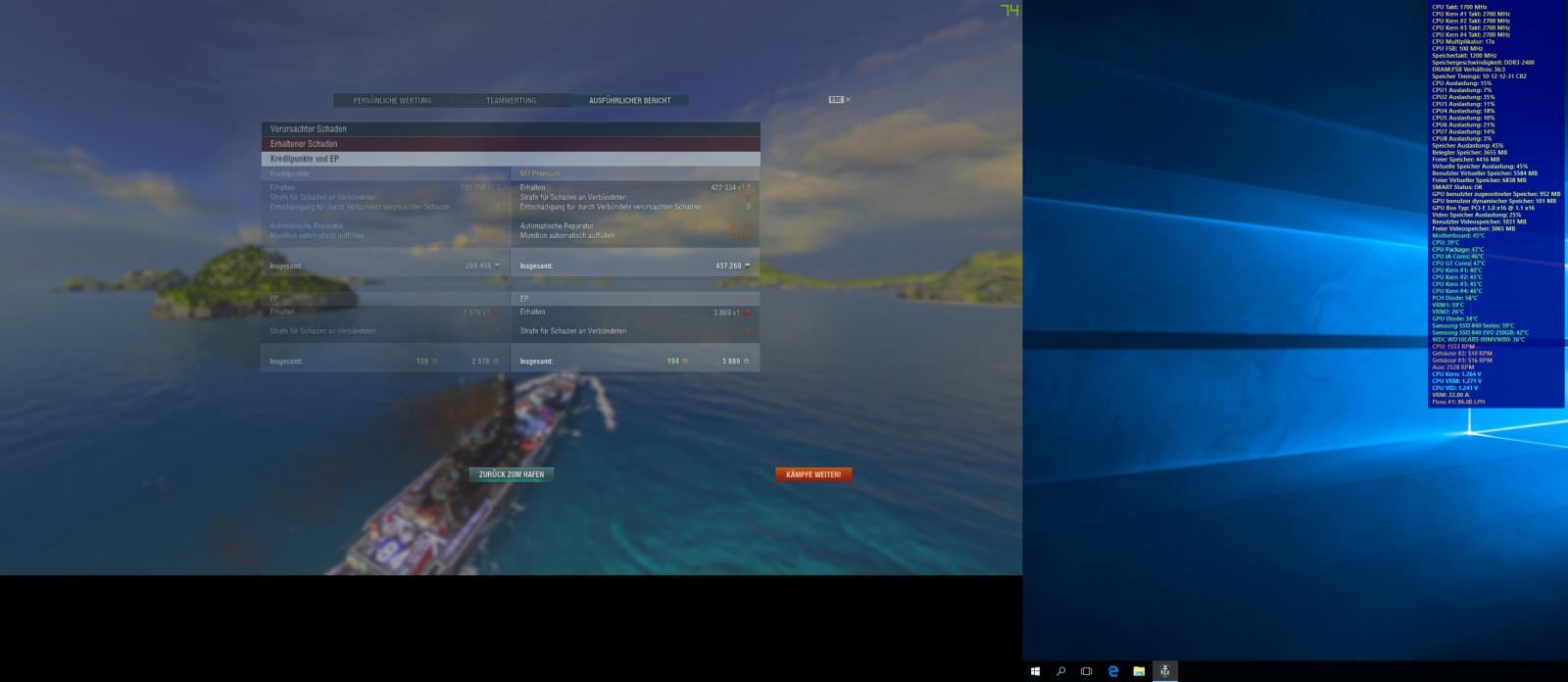The width and height of the screenshot is (1568, 682).
Task: Open File Explorer from taskbar
Action: click(x=1139, y=671)
